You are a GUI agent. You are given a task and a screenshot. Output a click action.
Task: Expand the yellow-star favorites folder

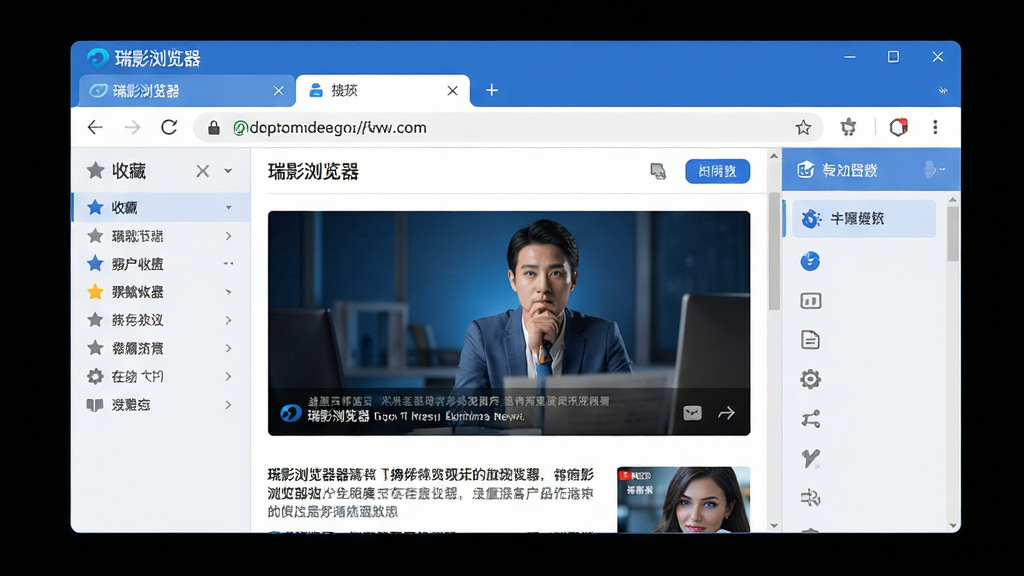pyautogui.click(x=229, y=292)
